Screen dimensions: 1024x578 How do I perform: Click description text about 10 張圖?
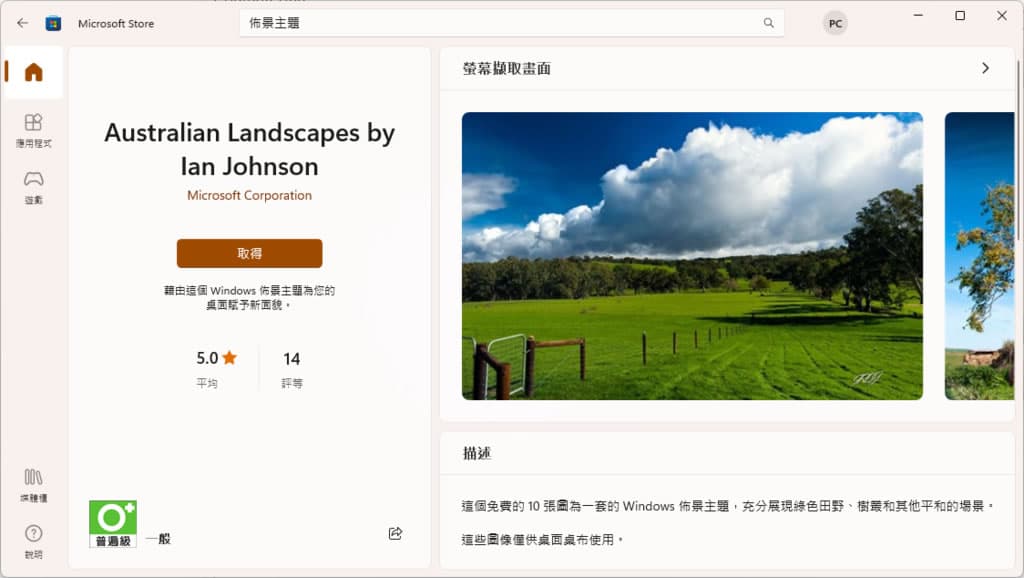[728, 506]
